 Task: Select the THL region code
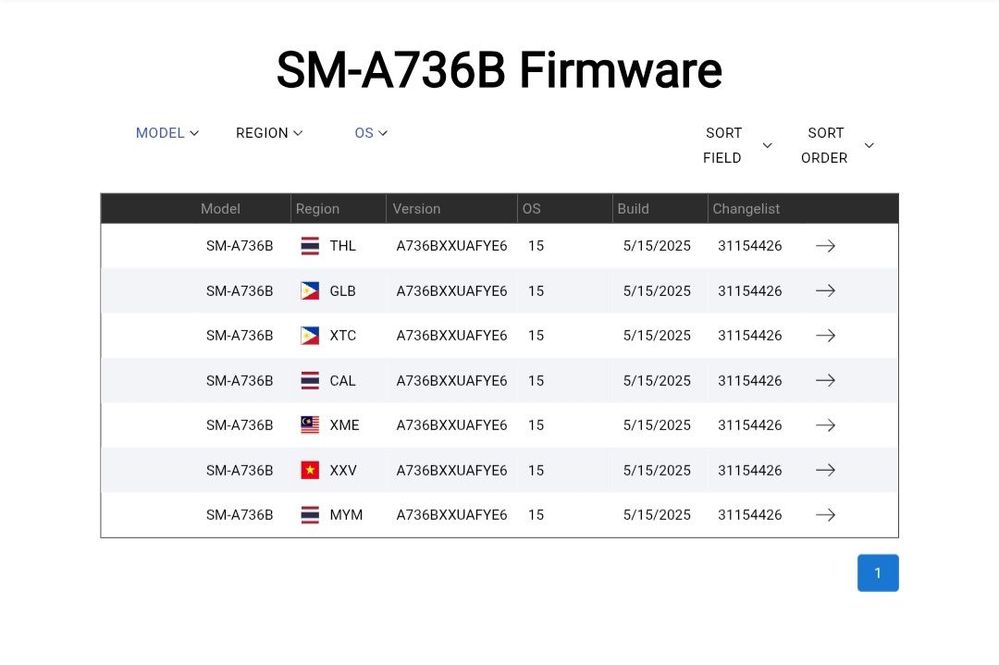tap(343, 246)
